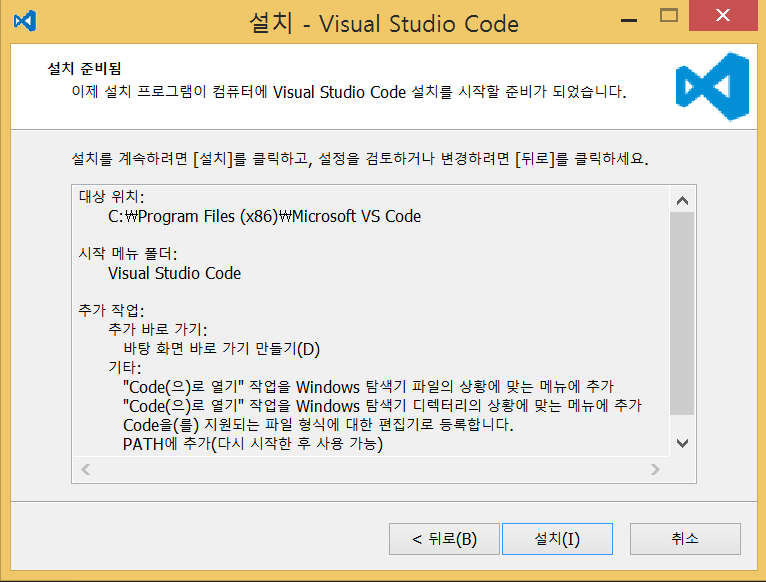Click the horizontal scroll left arrow
766x582 pixels.
[x=86, y=470]
